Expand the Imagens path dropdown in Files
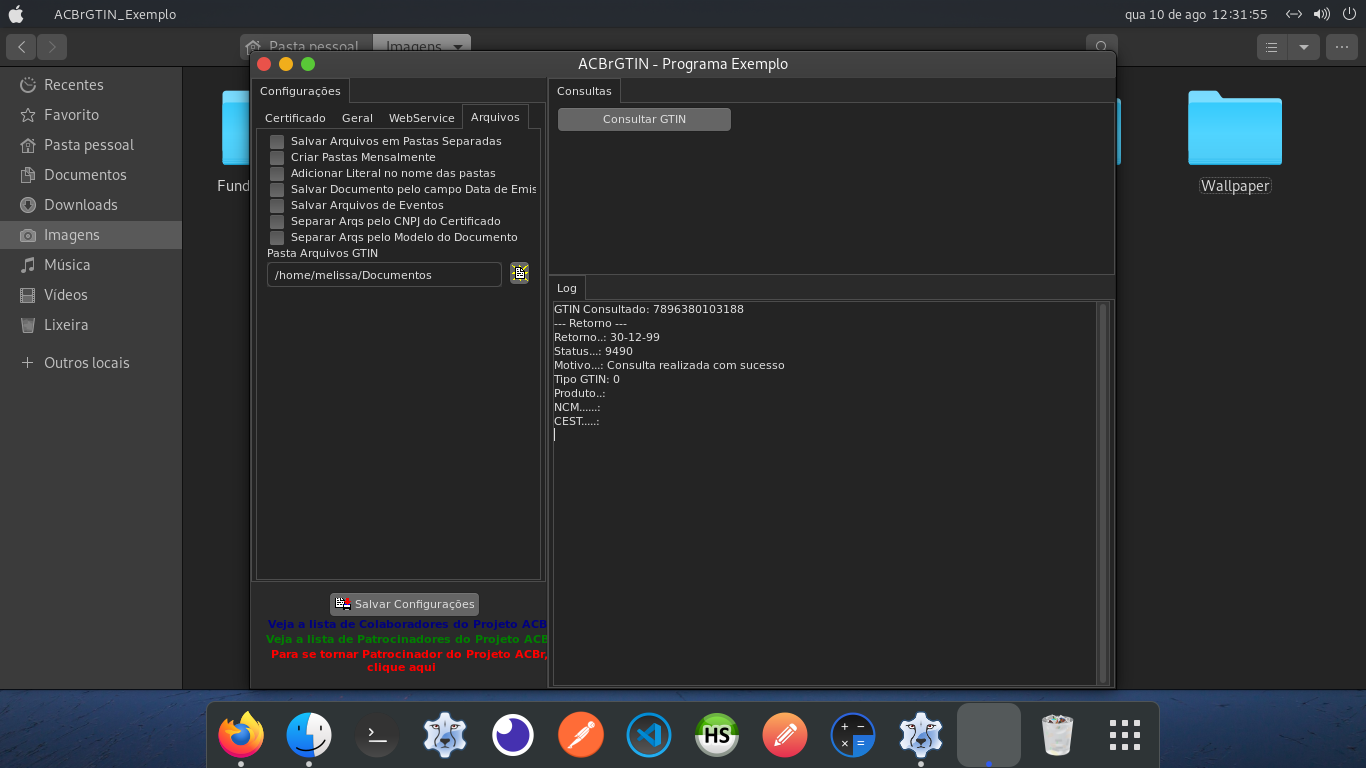1366x768 pixels. click(x=458, y=47)
